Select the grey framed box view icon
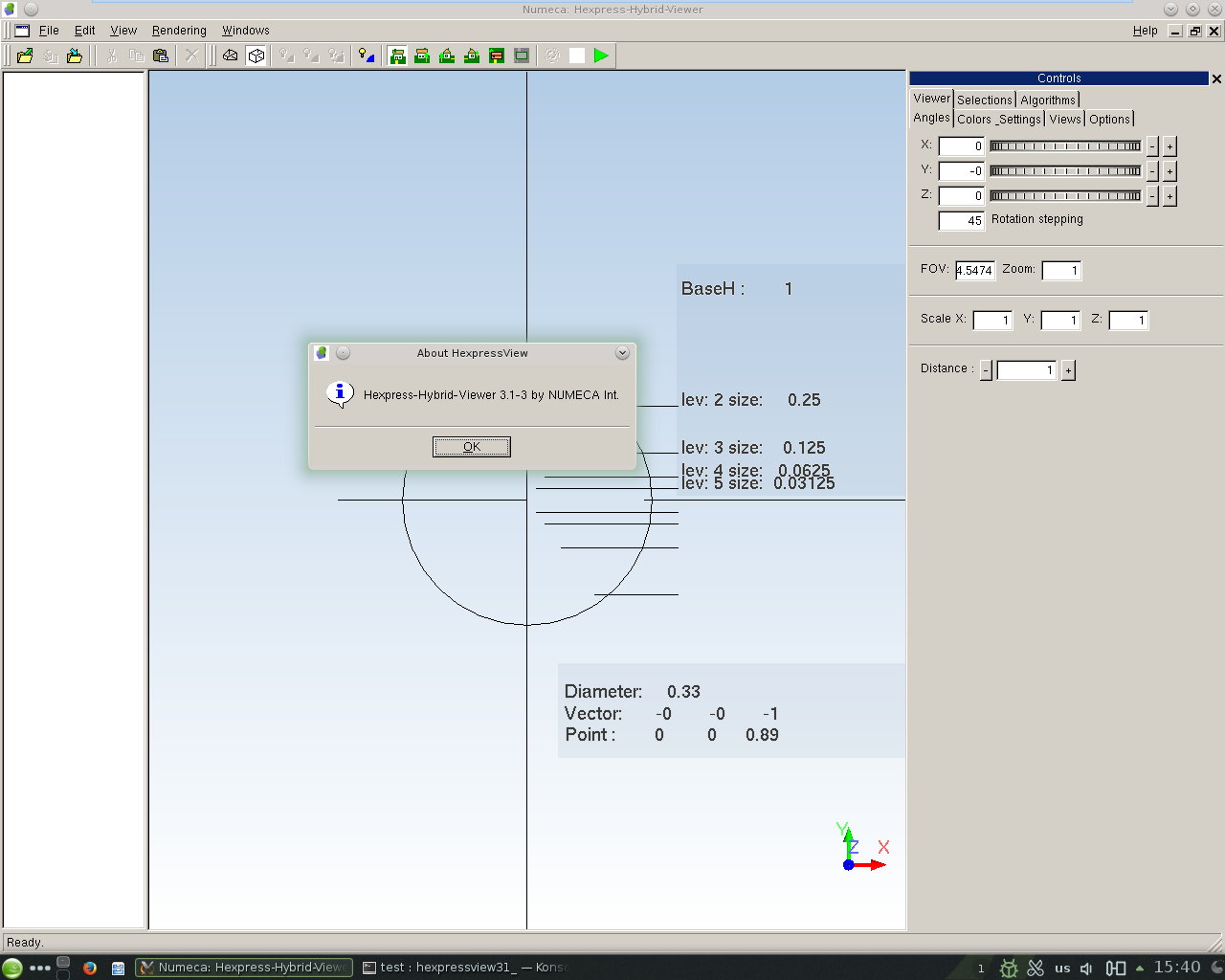The height and width of the screenshot is (980, 1225). [522, 56]
